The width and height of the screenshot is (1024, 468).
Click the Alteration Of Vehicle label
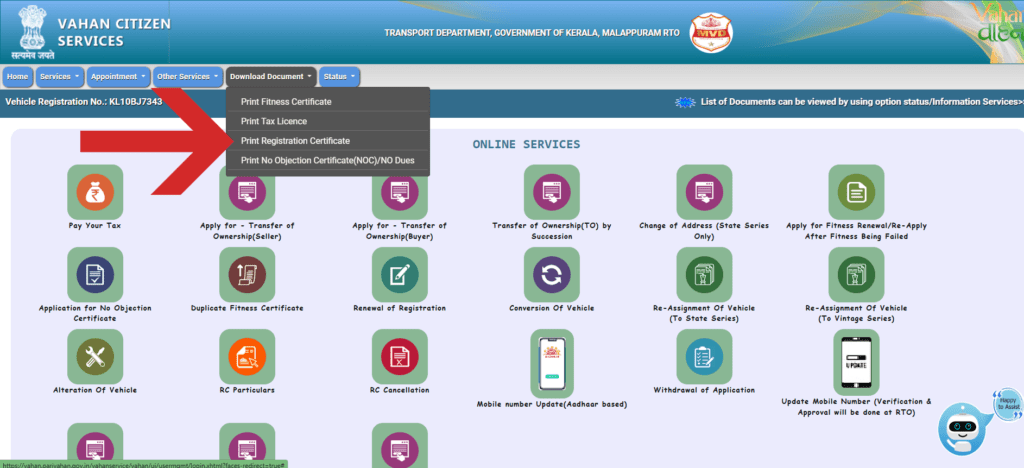tap(95, 390)
